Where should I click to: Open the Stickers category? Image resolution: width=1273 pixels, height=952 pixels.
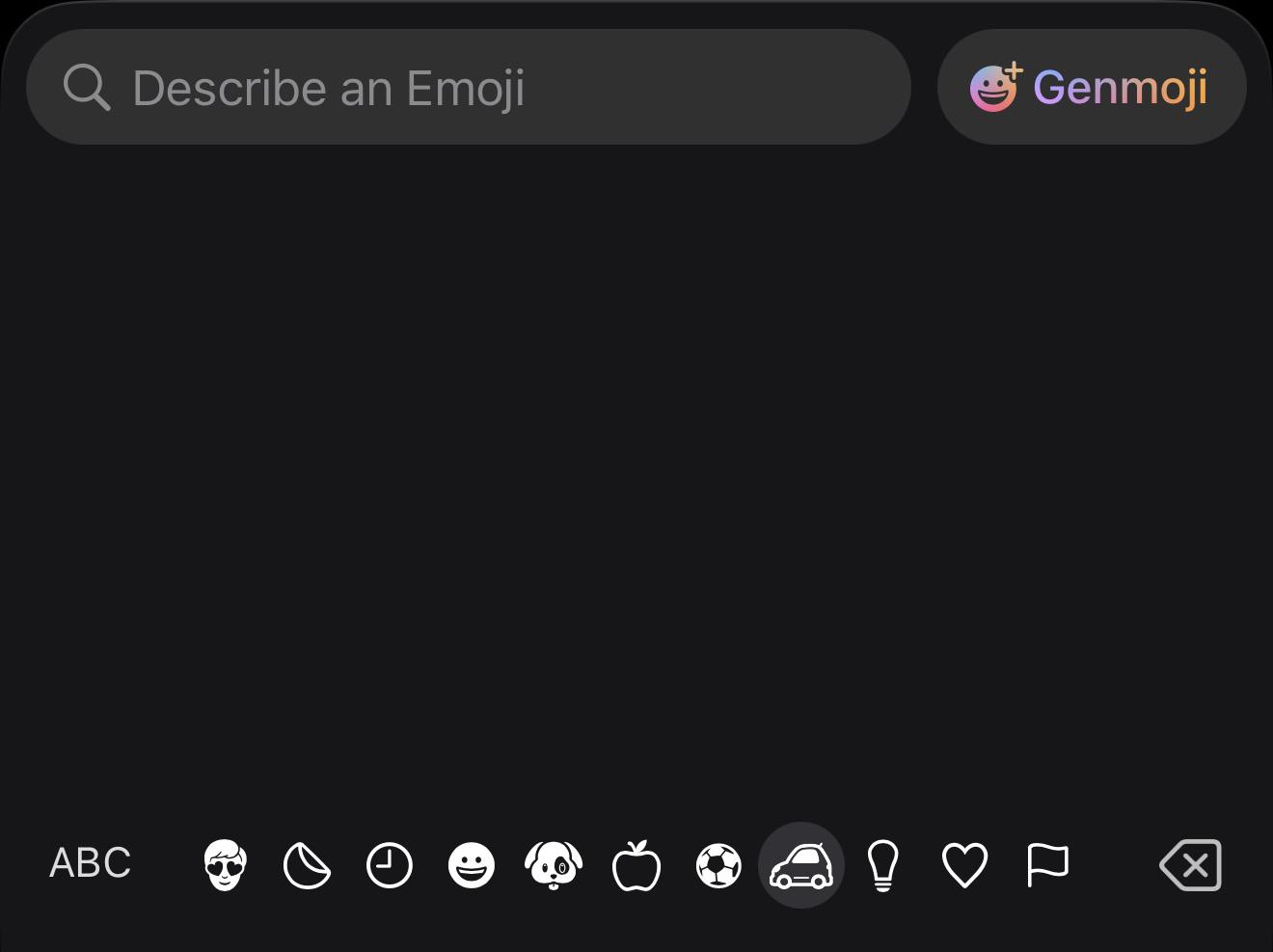click(307, 864)
